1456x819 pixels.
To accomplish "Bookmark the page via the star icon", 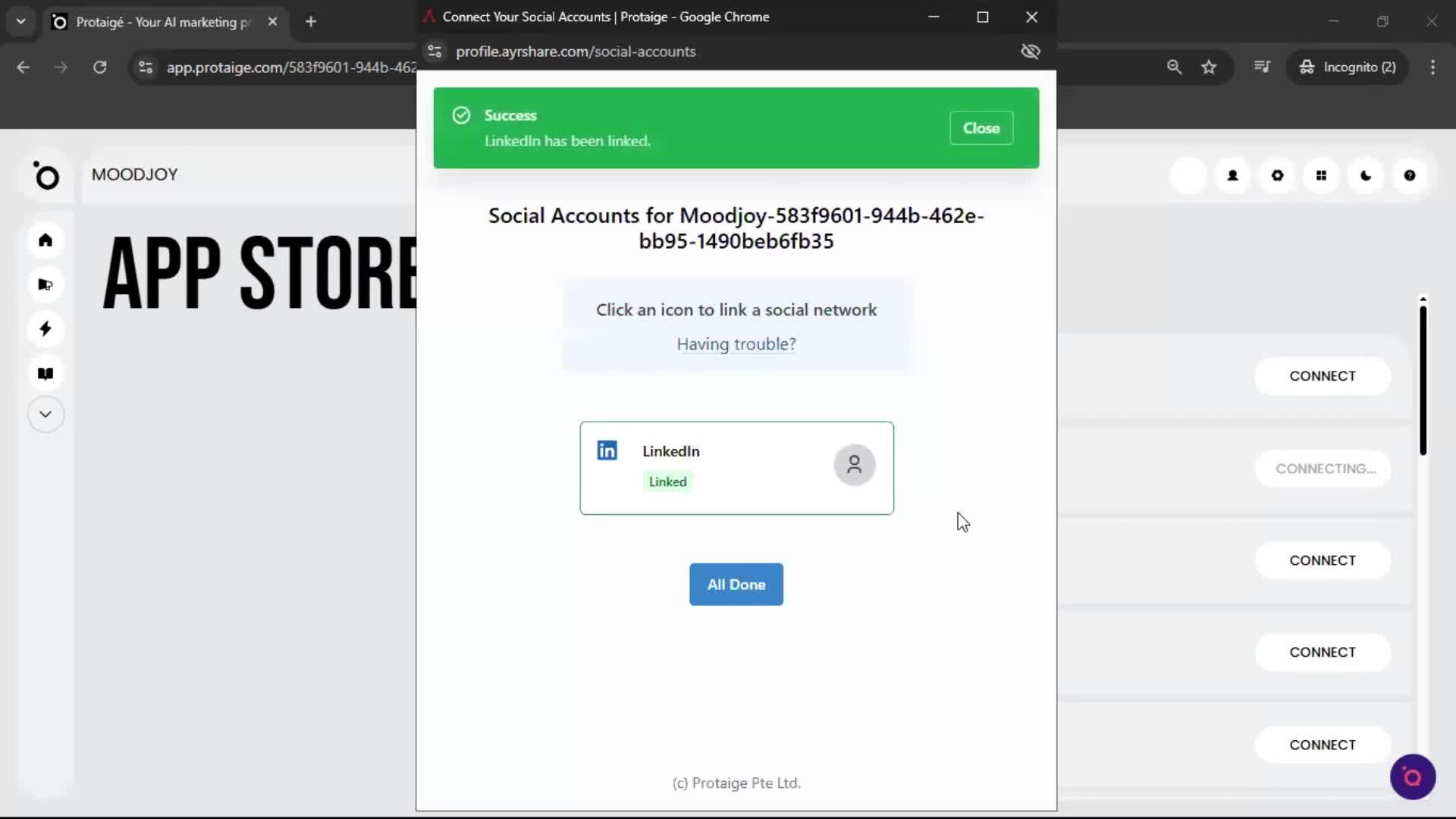I will coord(1209,67).
